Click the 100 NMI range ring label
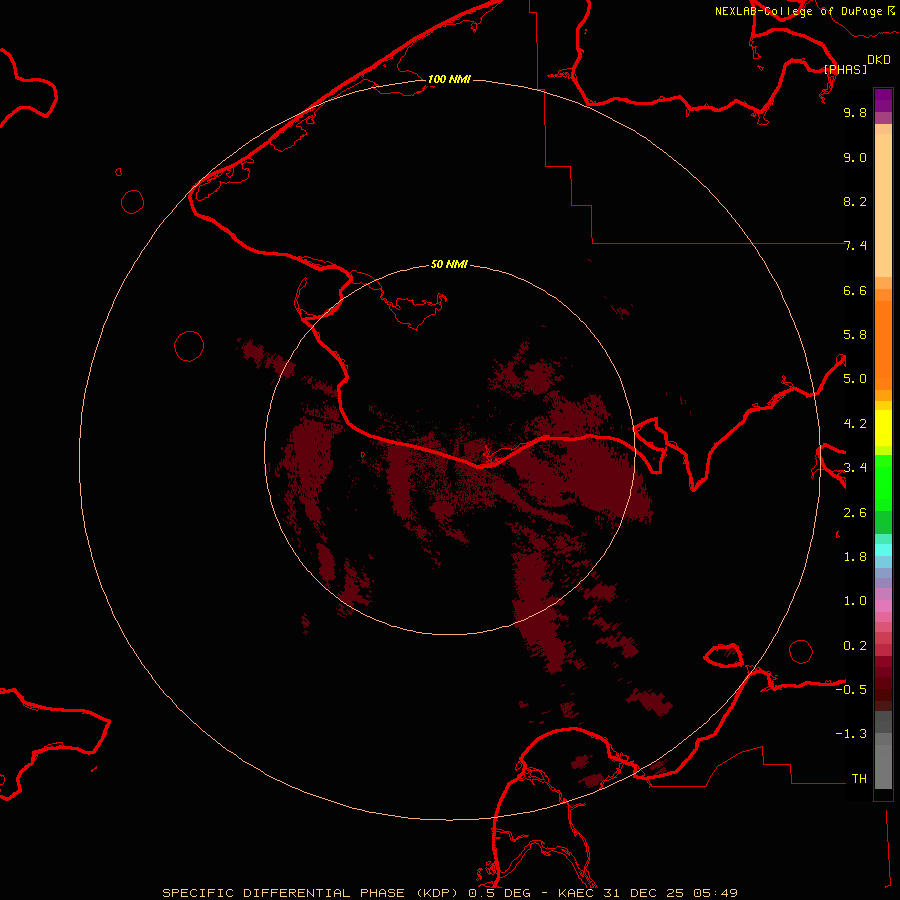 [449, 79]
